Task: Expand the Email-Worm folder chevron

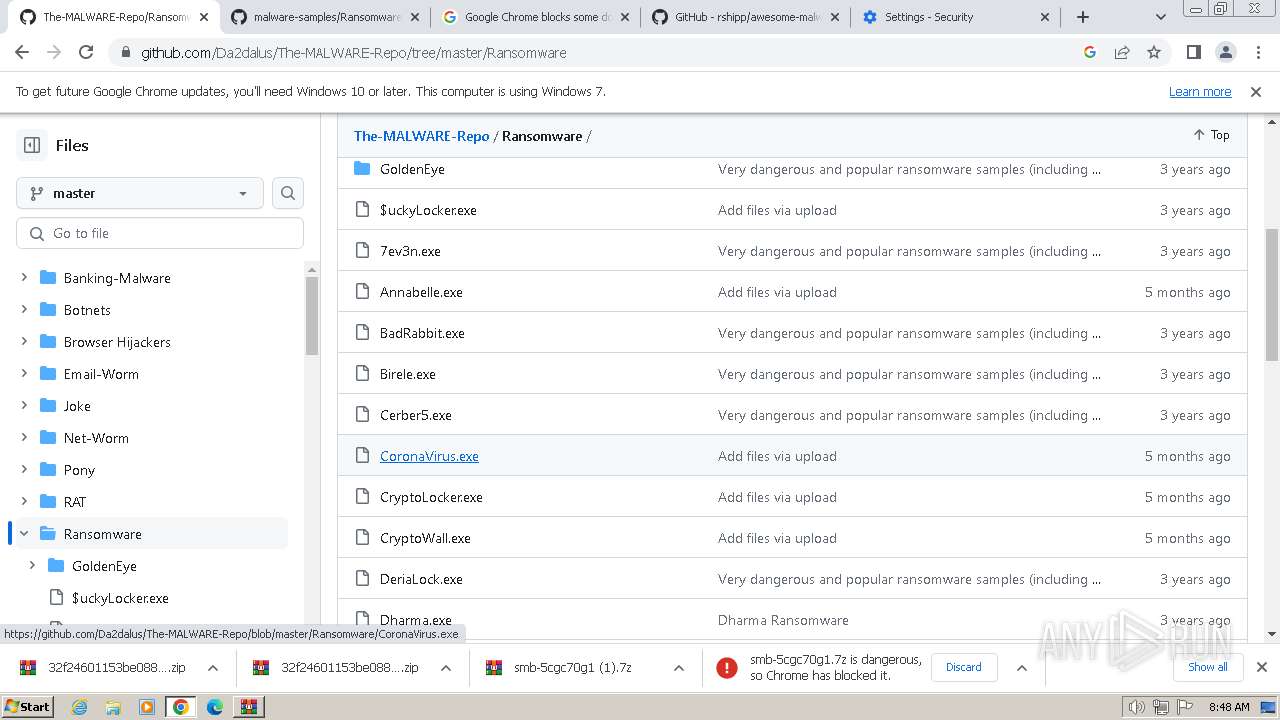Action: coord(24,374)
